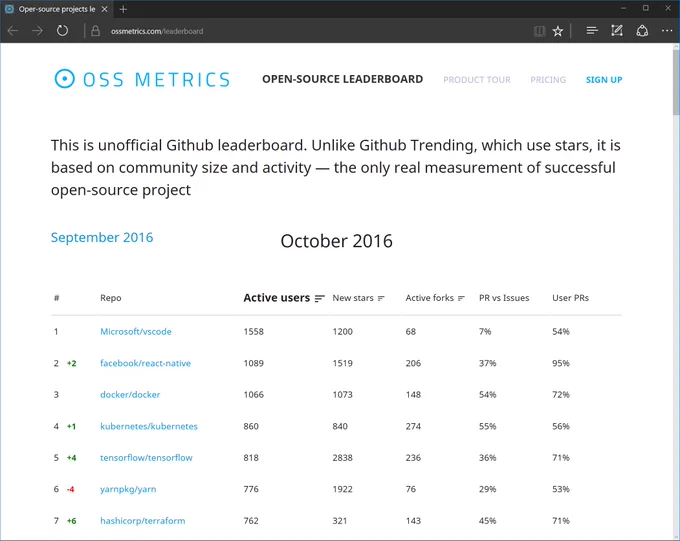Maximize the browser window
The height and width of the screenshot is (541, 680).
(646, 8)
